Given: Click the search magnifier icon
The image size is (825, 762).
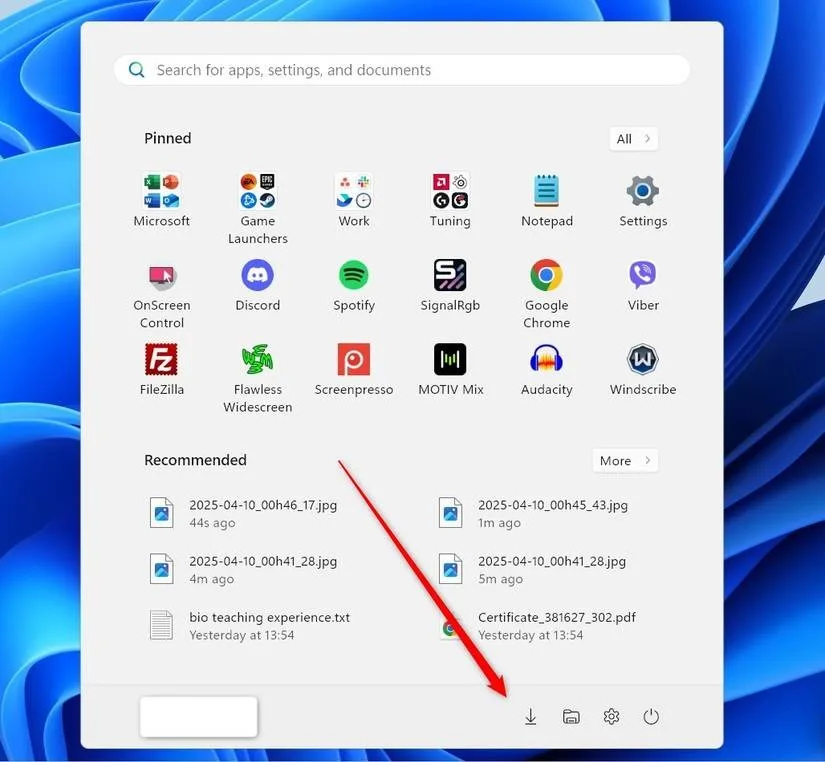Looking at the screenshot, I should 137,69.
